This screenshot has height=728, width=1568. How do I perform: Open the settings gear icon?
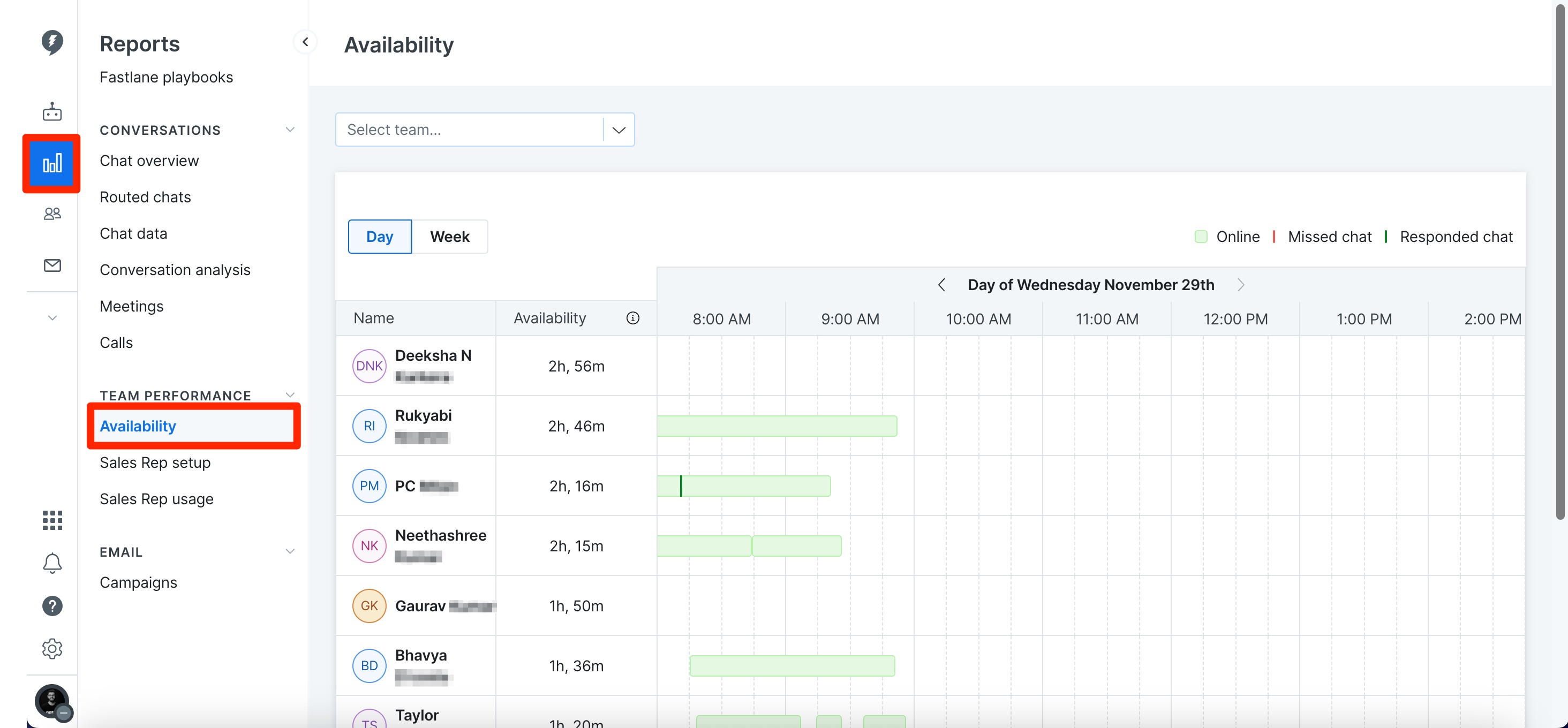(52, 648)
